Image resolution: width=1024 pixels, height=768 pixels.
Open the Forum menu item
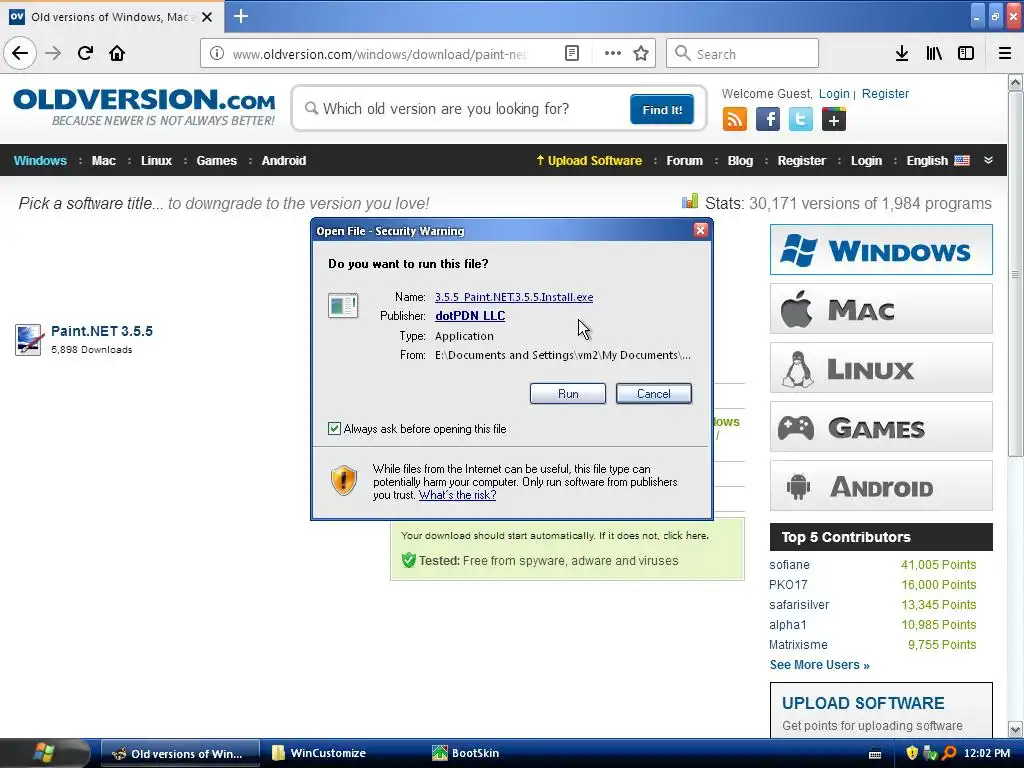pyautogui.click(x=684, y=161)
